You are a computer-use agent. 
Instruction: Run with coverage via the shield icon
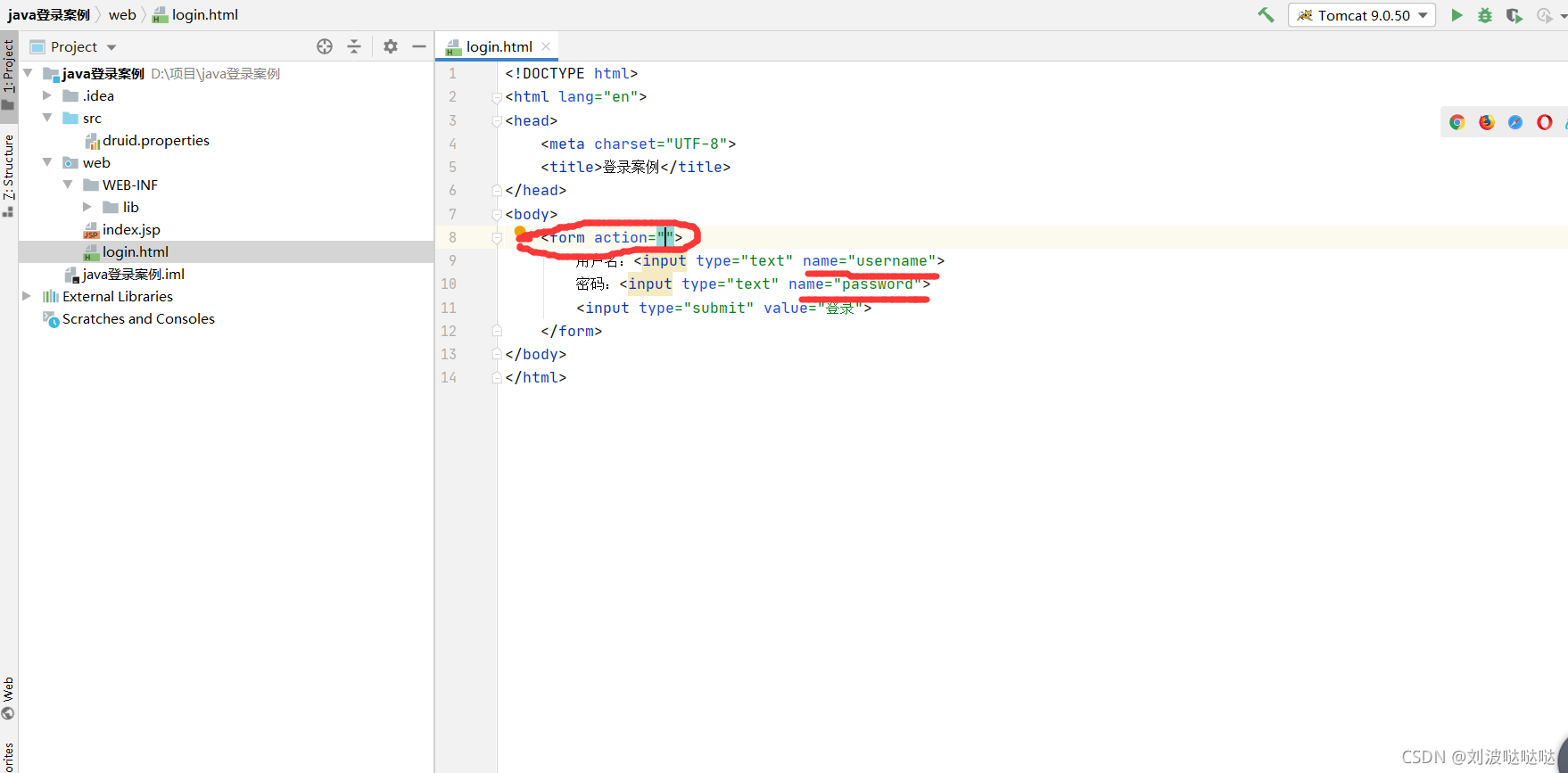pyautogui.click(x=1514, y=15)
